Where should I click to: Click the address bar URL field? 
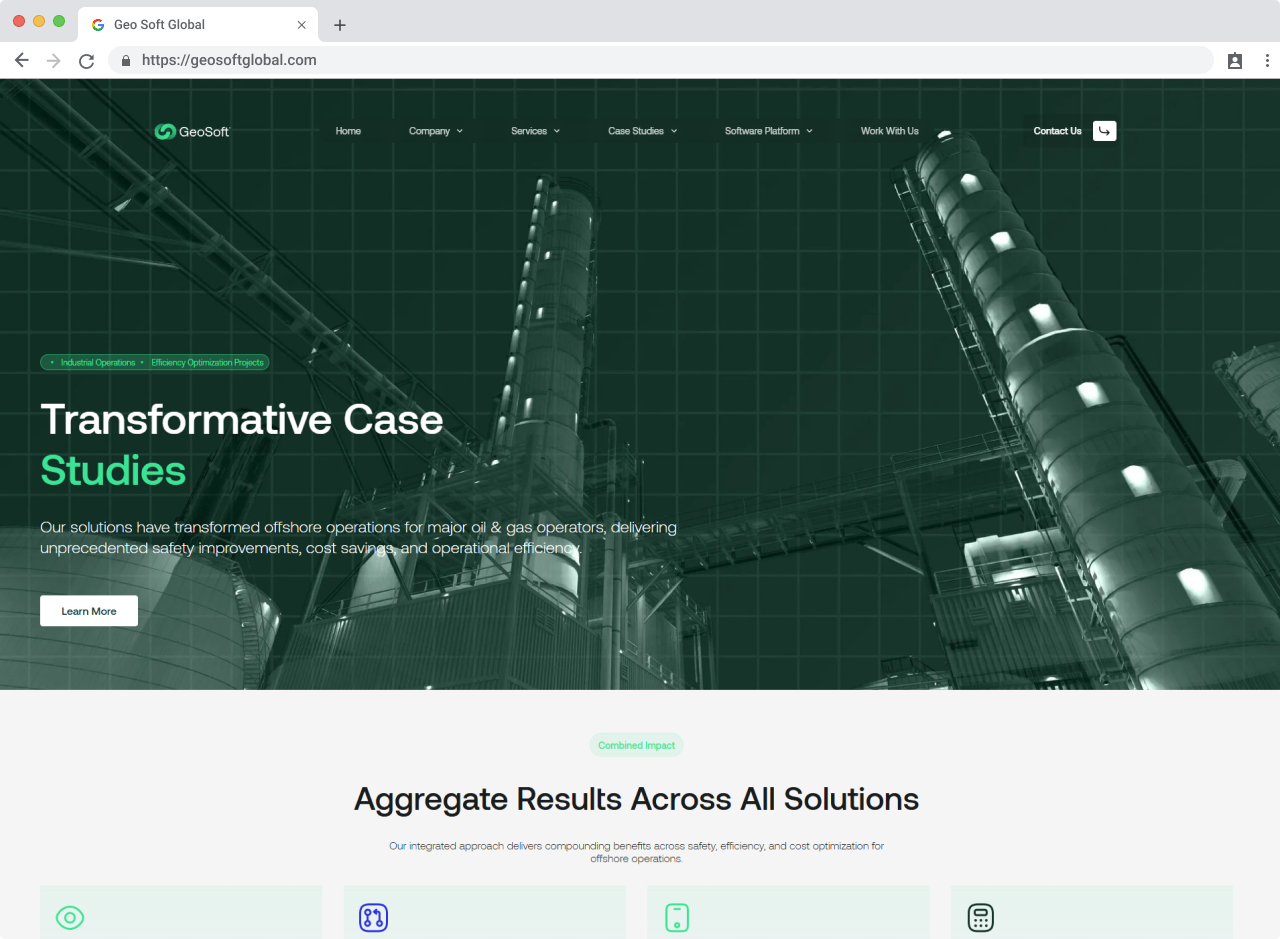click(x=660, y=61)
